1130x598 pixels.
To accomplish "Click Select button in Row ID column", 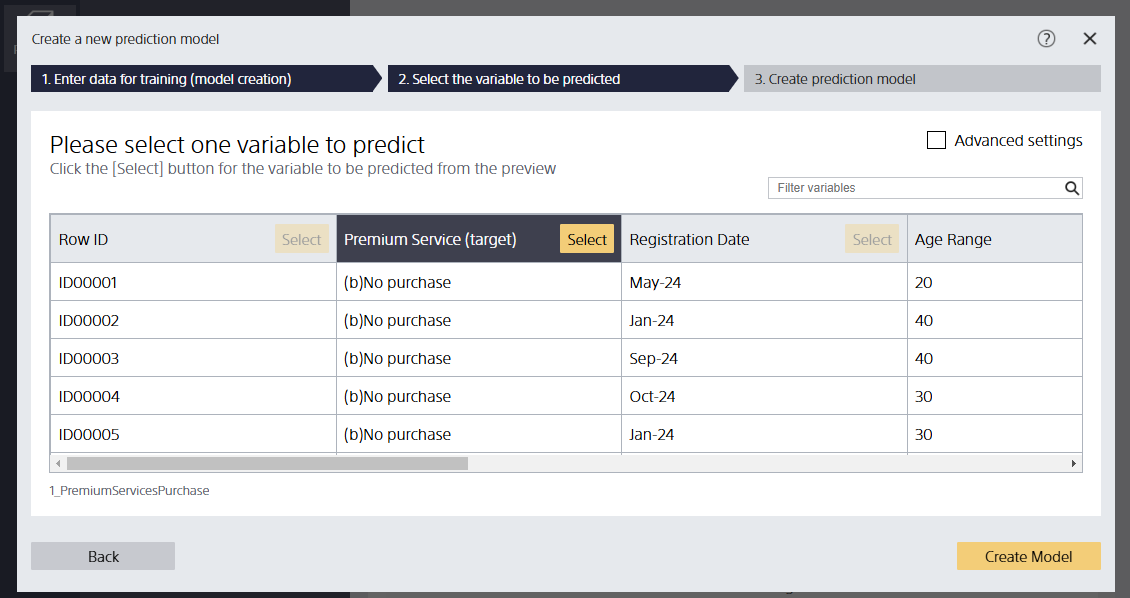I will click(x=301, y=240).
